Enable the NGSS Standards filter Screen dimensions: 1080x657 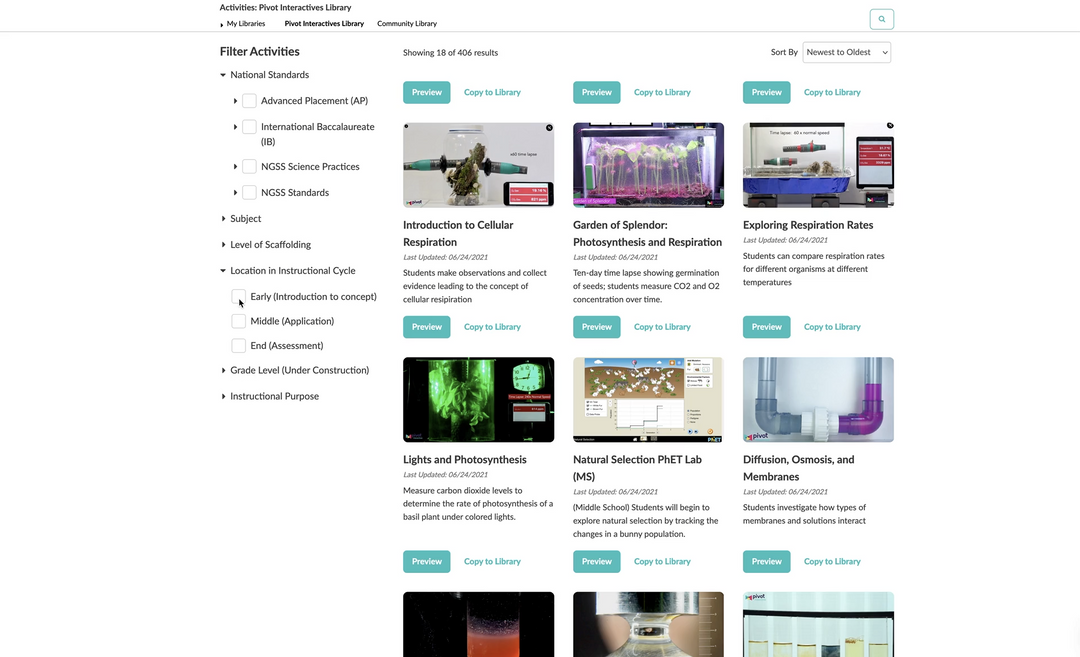[x=249, y=192]
